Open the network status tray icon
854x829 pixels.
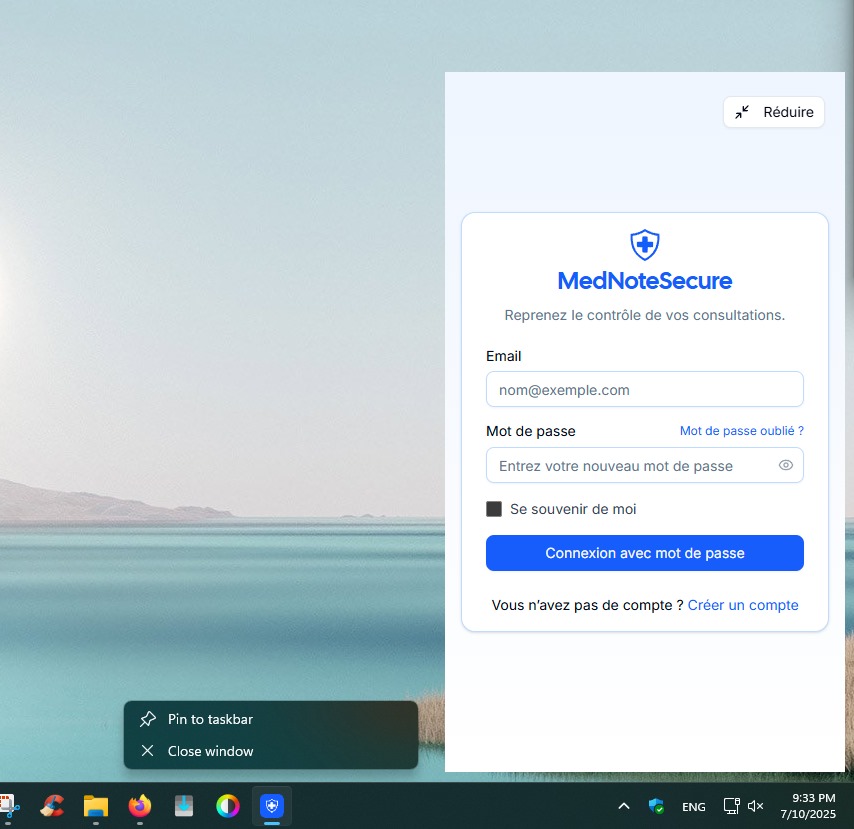pos(731,806)
